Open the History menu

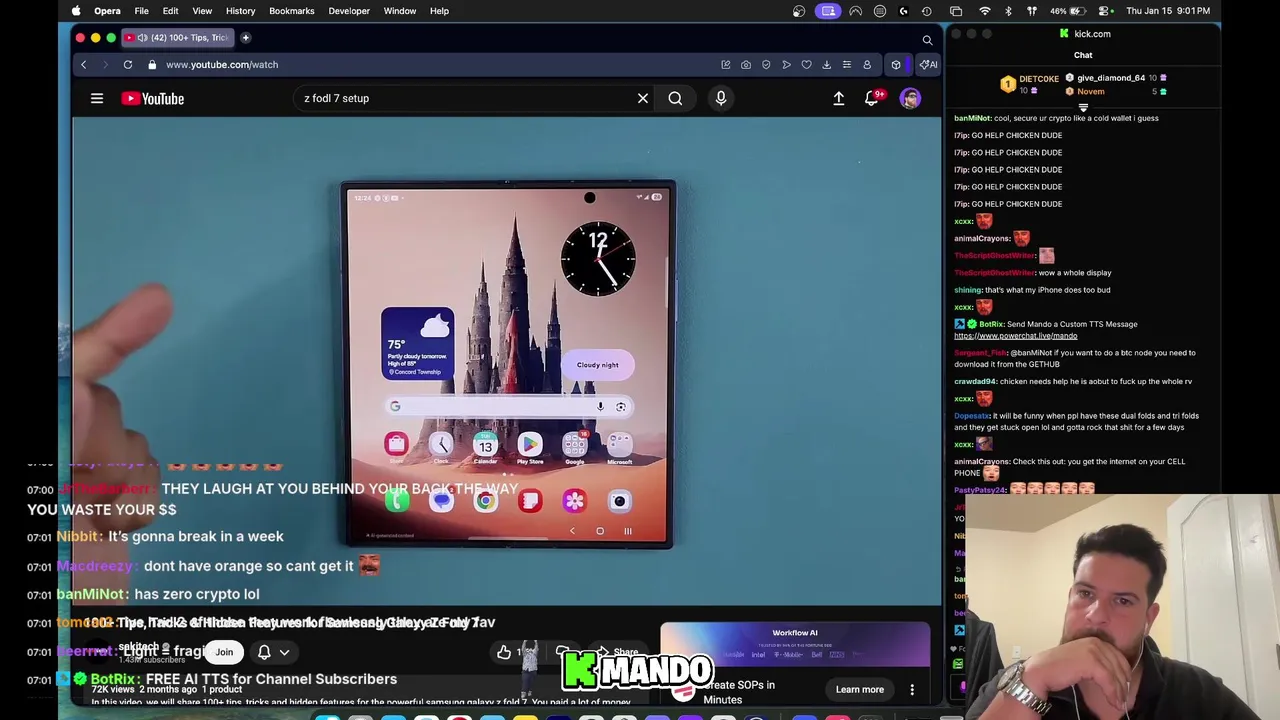pos(240,11)
